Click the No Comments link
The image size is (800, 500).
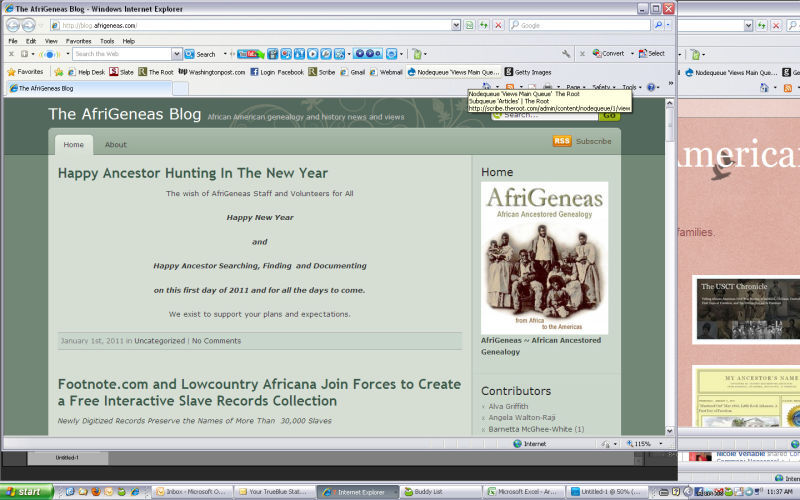click(216, 341)
